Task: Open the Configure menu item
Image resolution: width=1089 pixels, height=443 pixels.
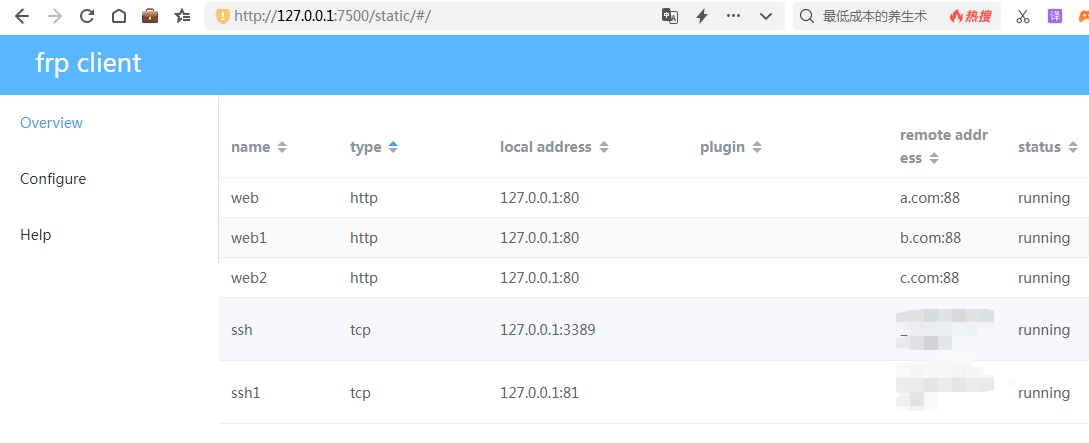Action: click(x=53, y=179)
